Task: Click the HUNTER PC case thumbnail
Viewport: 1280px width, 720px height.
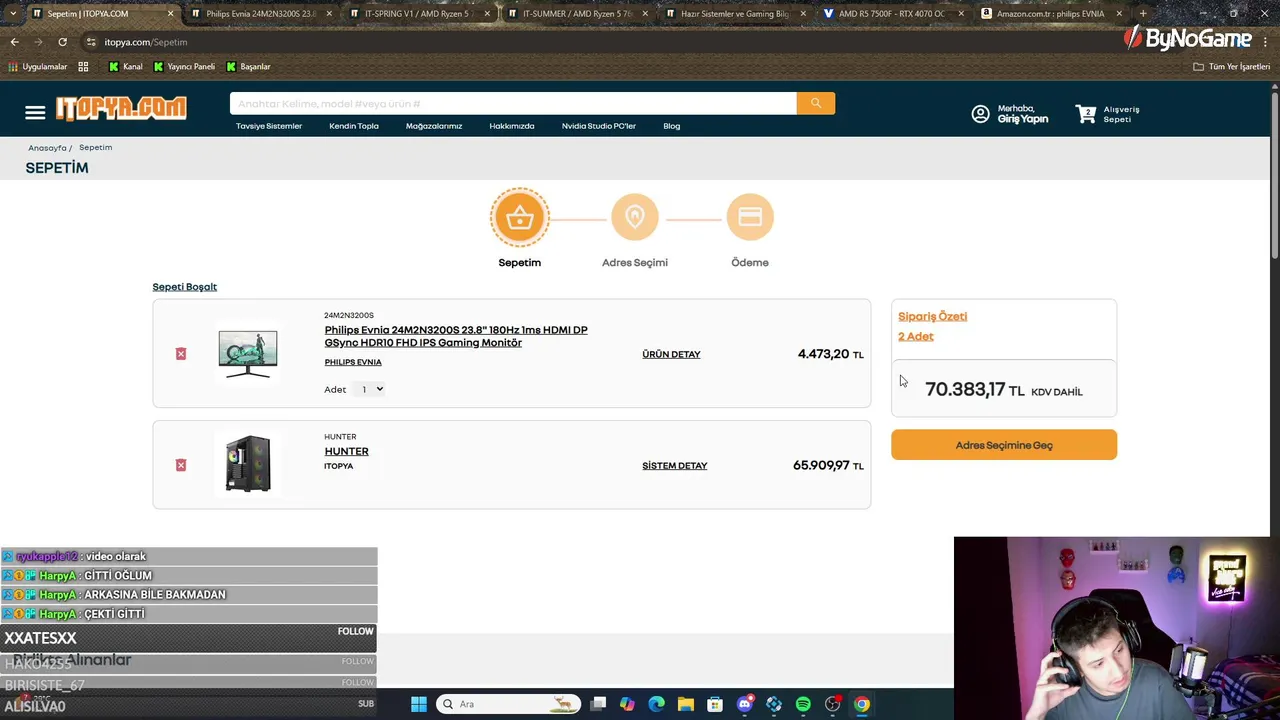Action: point(248,464)
